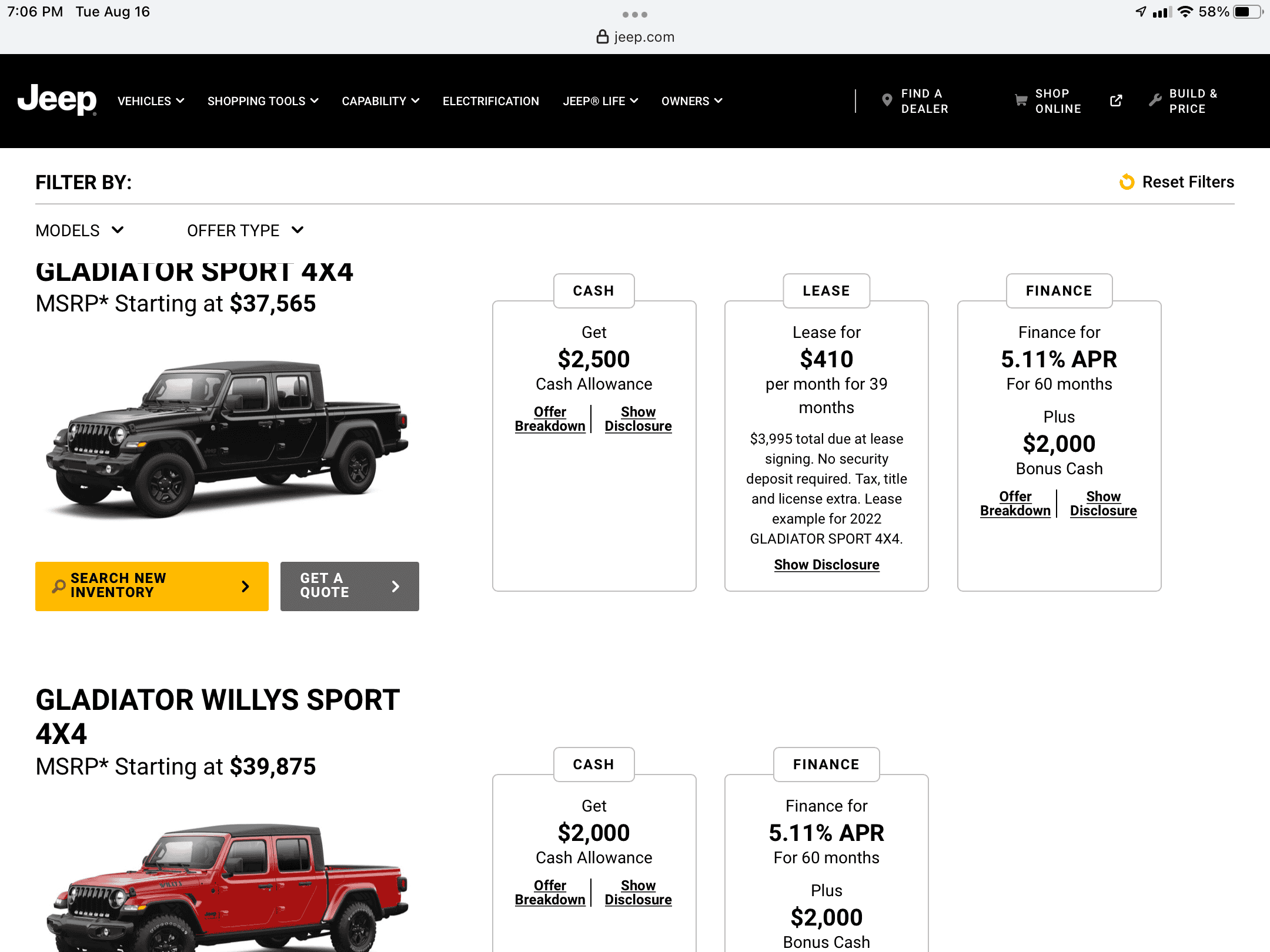
Task: Select the Cash tab for Gladiator Willys Sport
Action: (x=594, y=765)
